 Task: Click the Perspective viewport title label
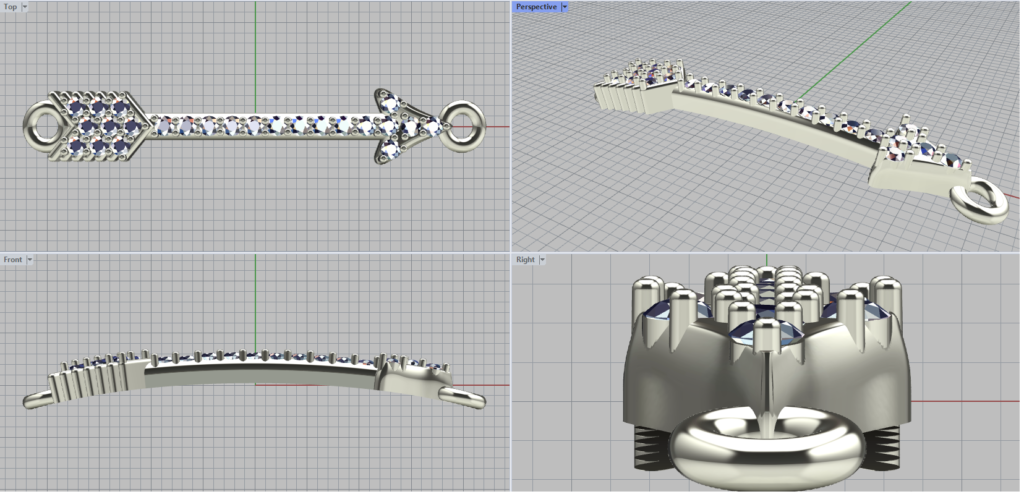click(x=536, y=7)
